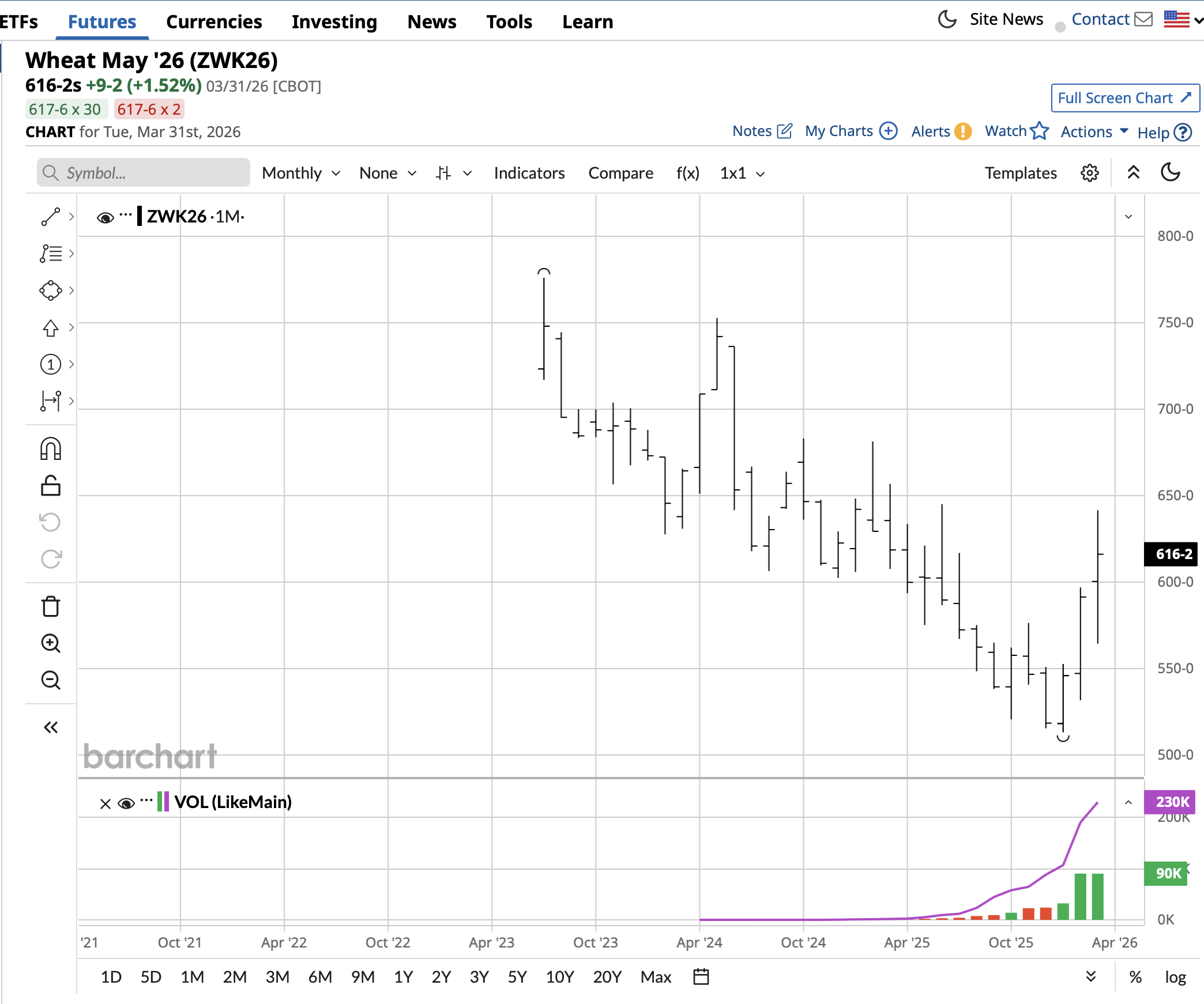
Task: Select the trend line drawing tool
Action: [51, 217]
